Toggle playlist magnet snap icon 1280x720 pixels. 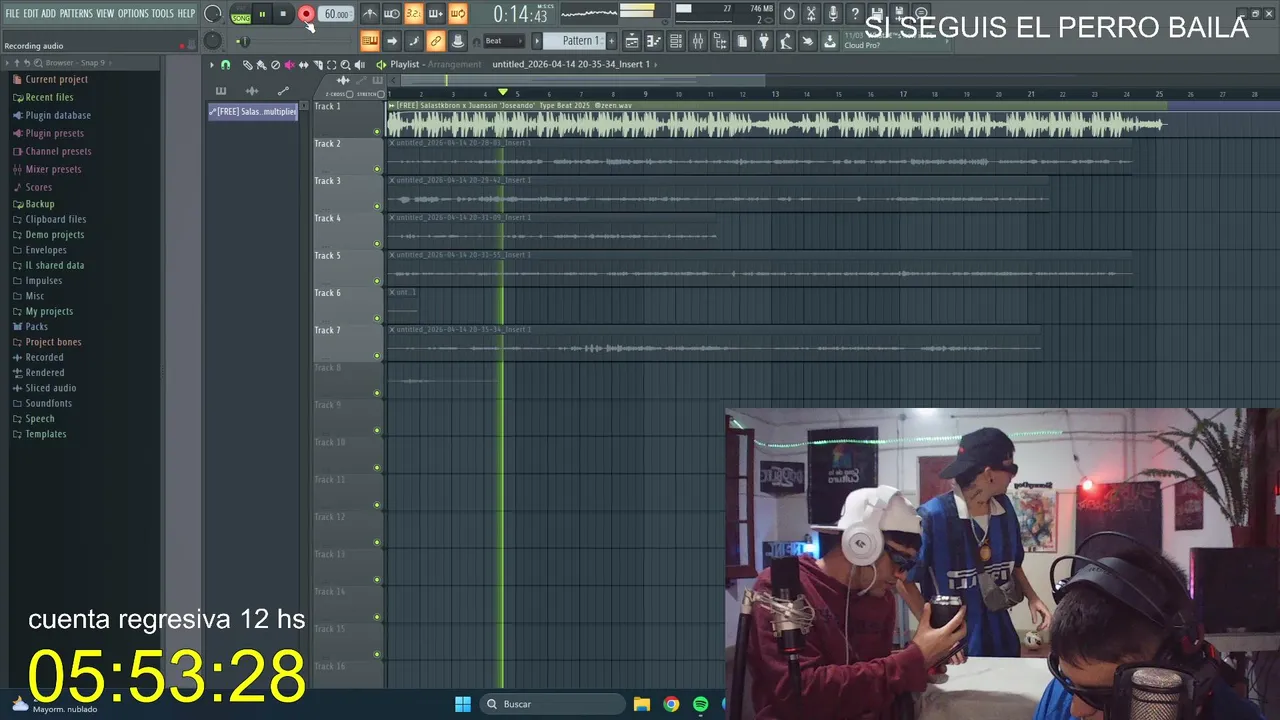pos(226,65)
